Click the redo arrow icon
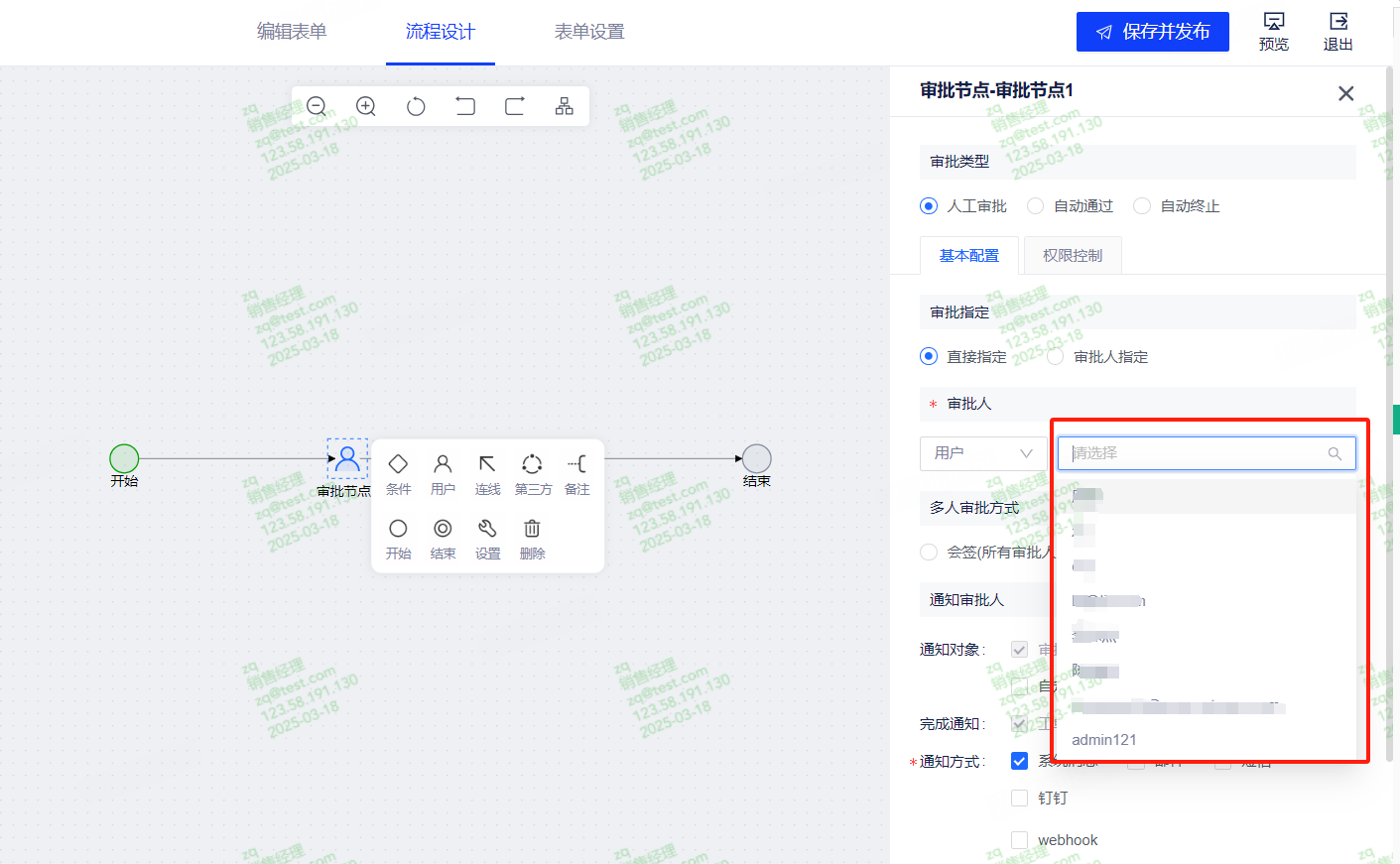This screenshot has width=1400, height=864. [x=515, y=106]
